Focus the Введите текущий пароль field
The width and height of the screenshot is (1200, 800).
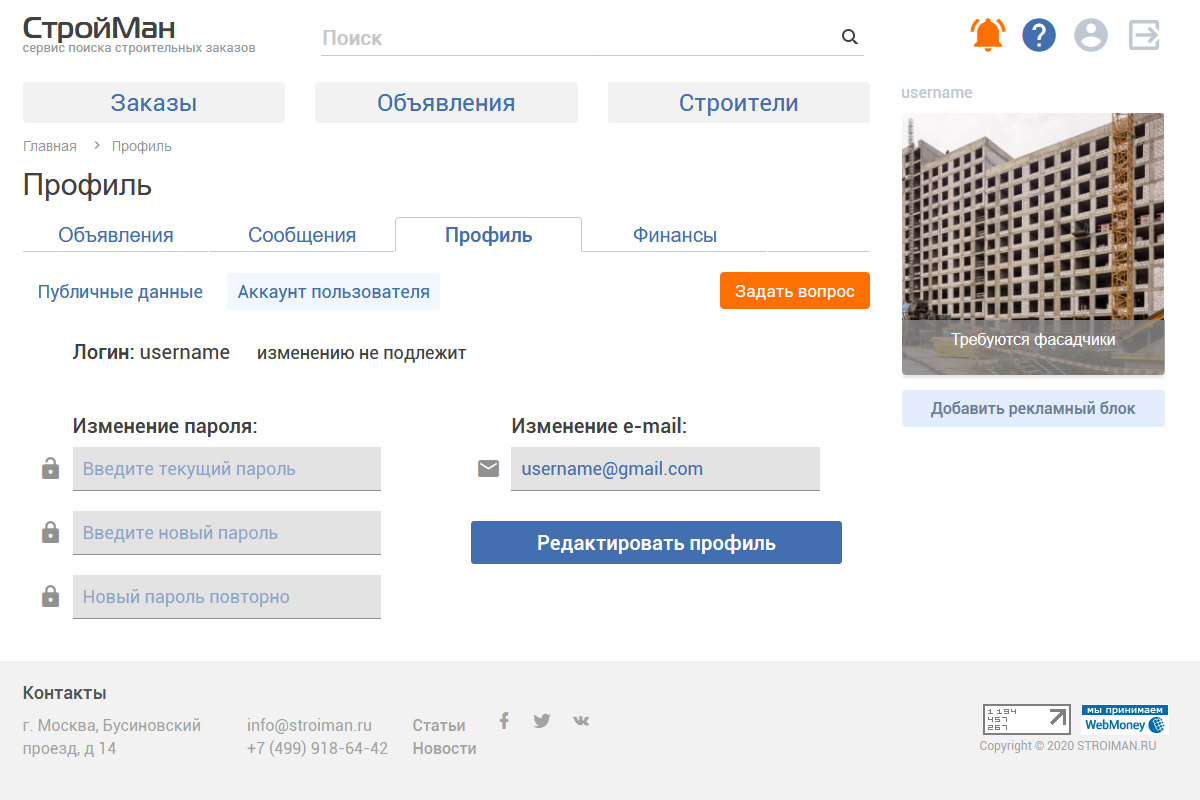(227, 469)
